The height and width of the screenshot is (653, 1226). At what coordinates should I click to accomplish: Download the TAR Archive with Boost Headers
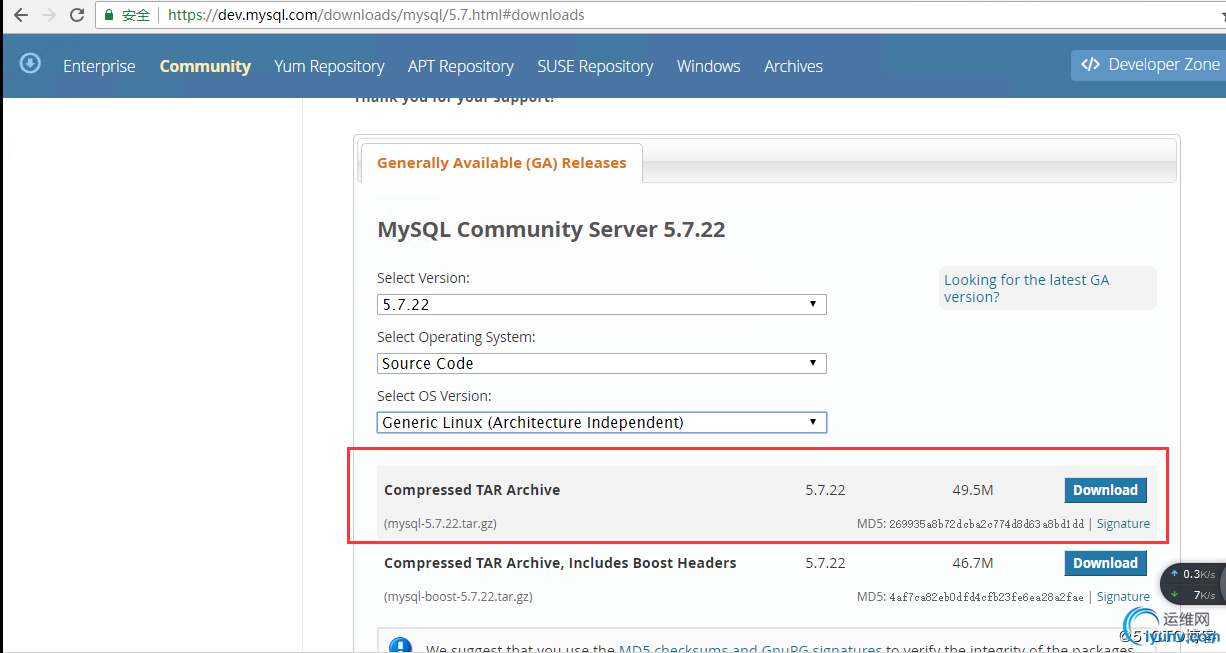click(x=1105, y=563)
